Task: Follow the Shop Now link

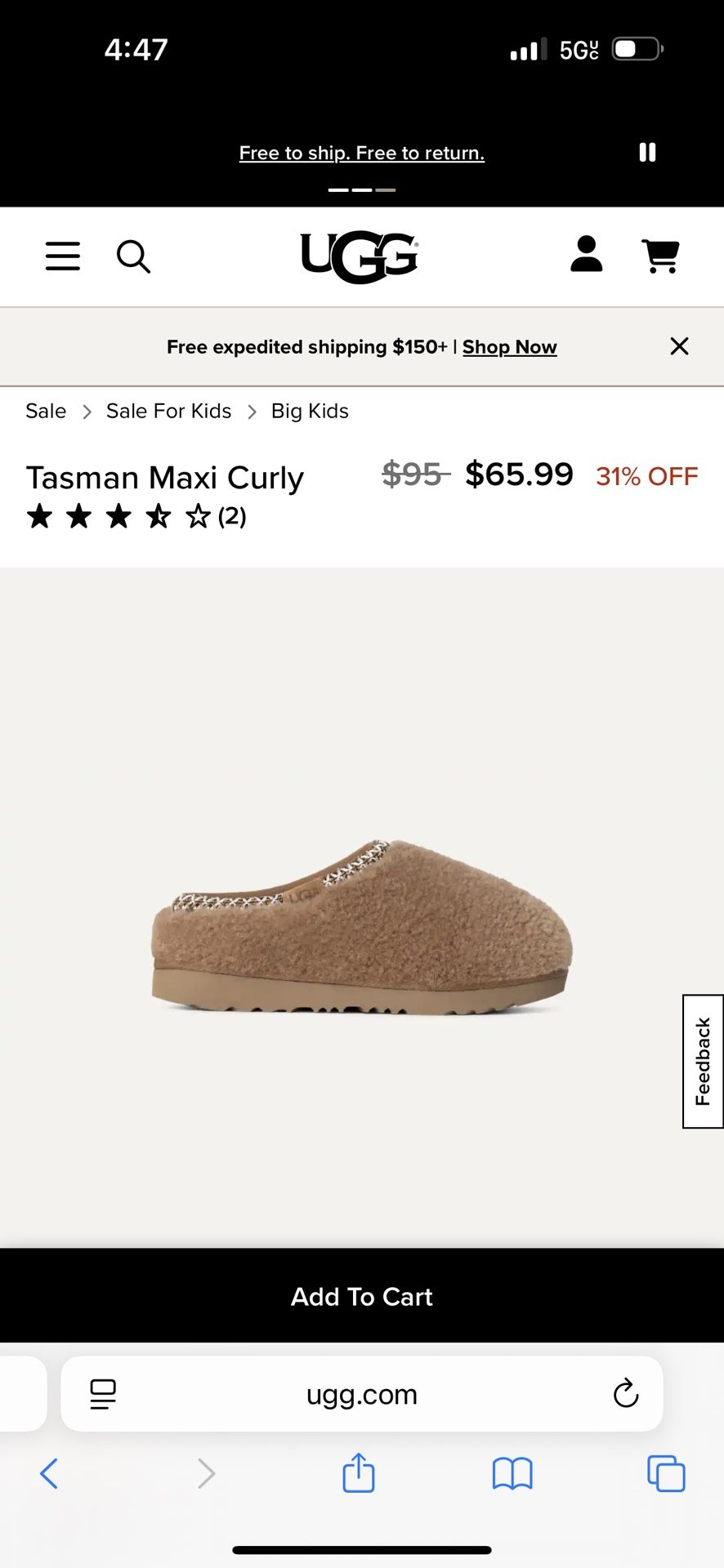Action: [509, 347]
